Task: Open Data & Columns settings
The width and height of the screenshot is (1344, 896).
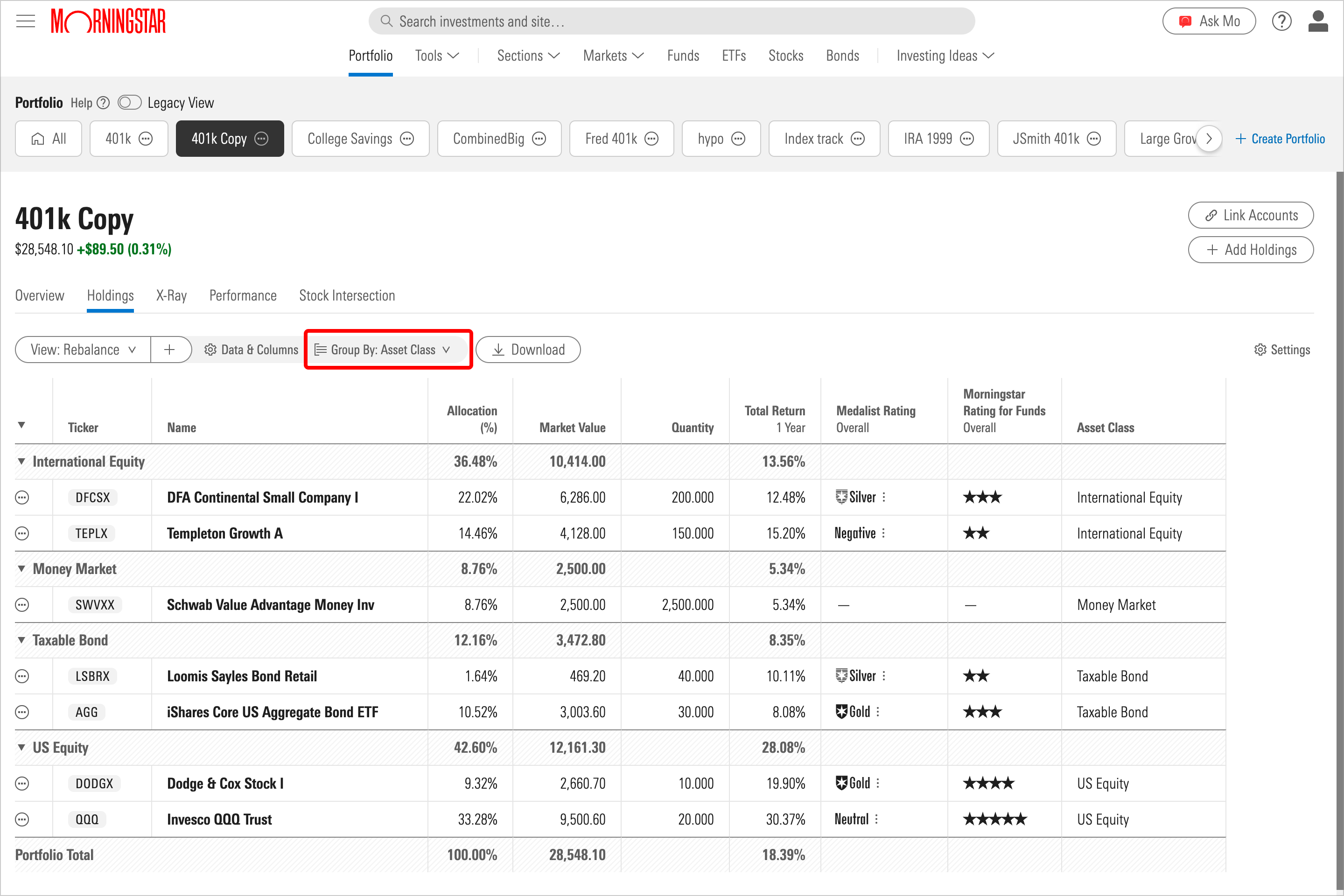Action: [x=252, y=350]
